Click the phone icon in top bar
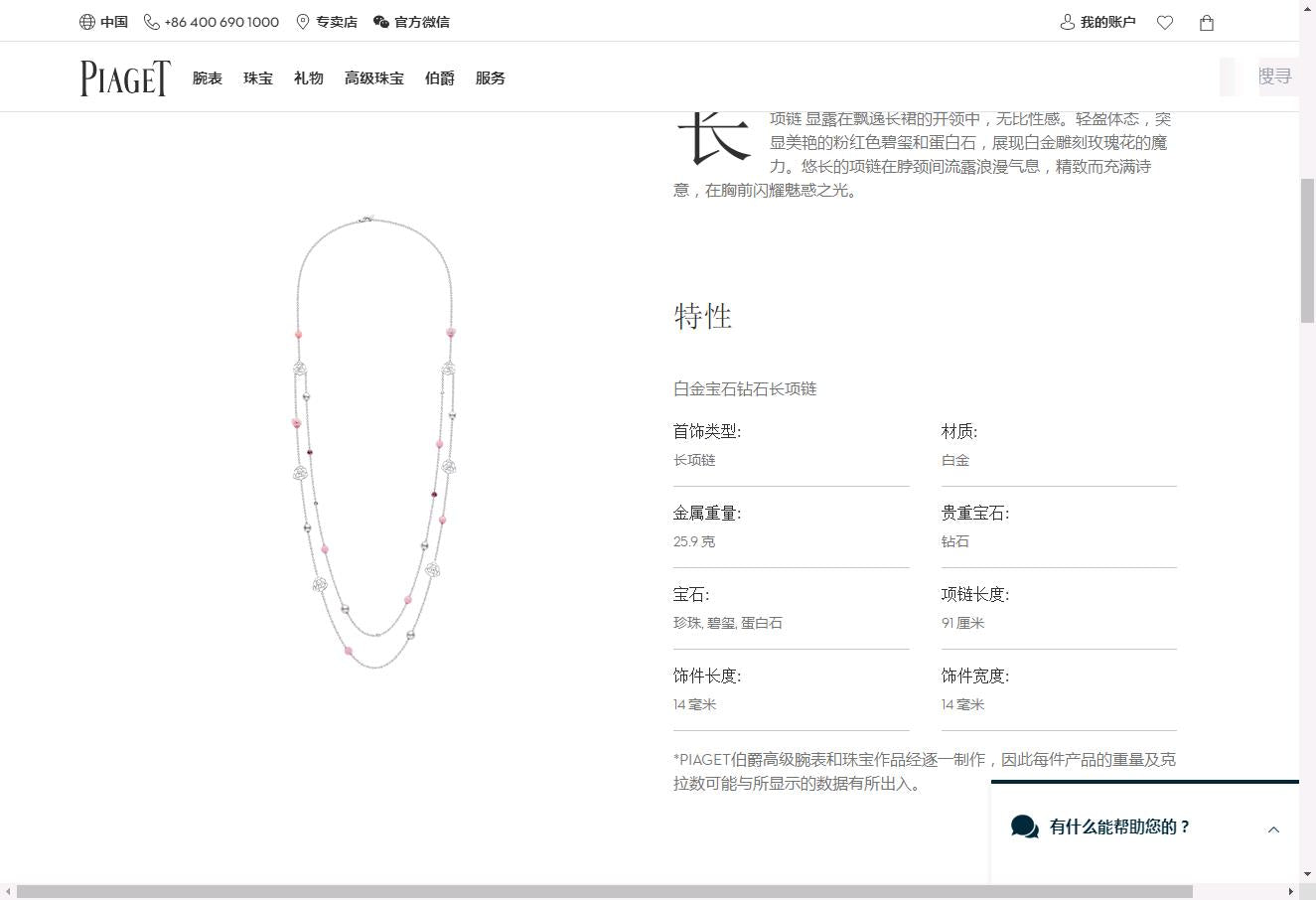Viewport: 1316px width, 900px height. (x=152, y=22)
